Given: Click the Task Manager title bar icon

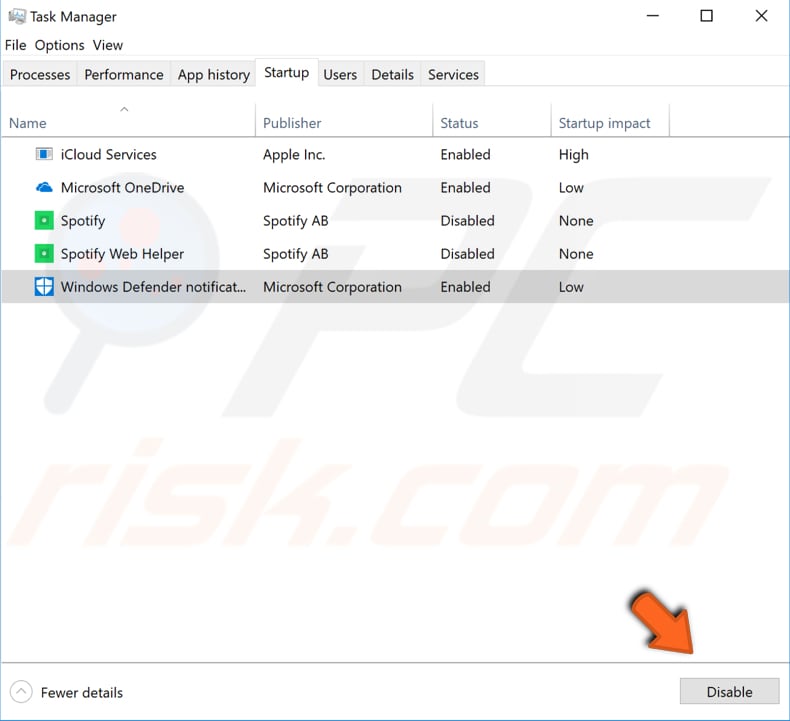Looking at the screenshot, I should [x=17, y=17].
